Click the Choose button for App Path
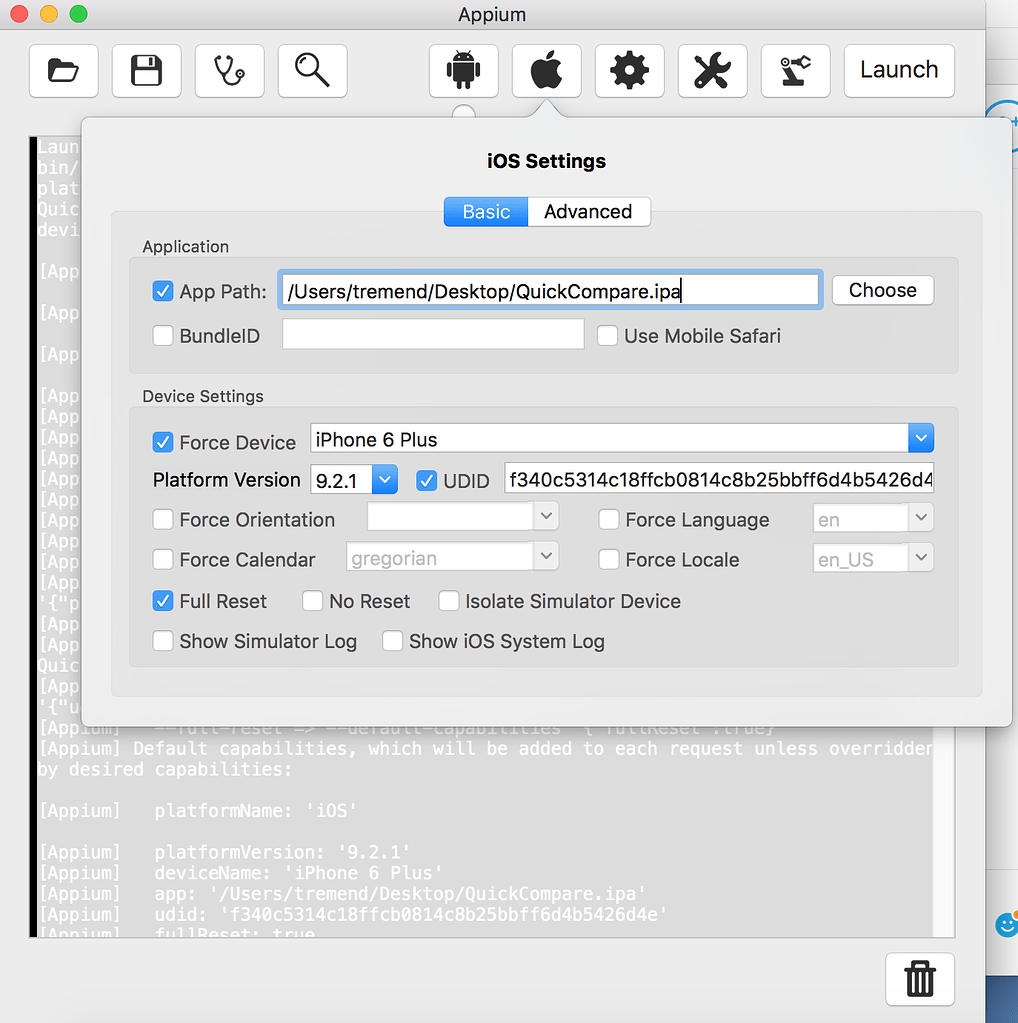The height and width of the screenshot is (1023, 1018). coord(882,290)
